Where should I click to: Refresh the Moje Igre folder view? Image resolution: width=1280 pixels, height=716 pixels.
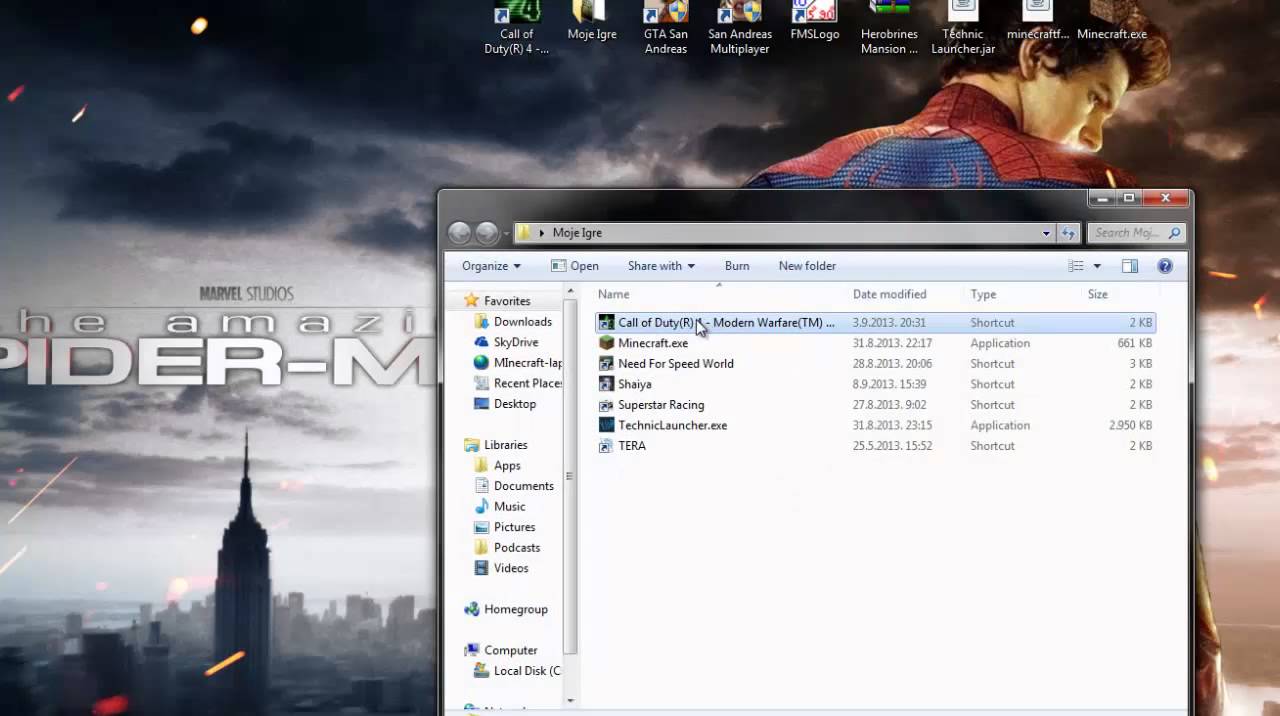point(1068,233)
